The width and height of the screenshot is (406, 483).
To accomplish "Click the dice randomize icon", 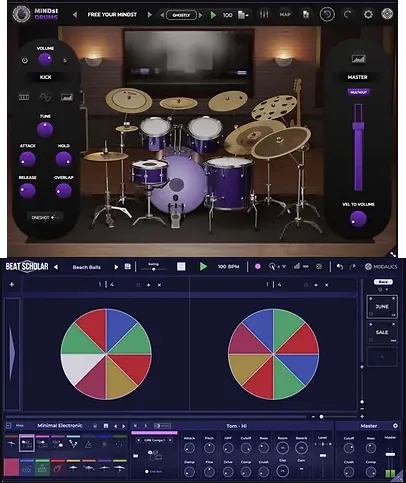I will click(x=319, y=266).
